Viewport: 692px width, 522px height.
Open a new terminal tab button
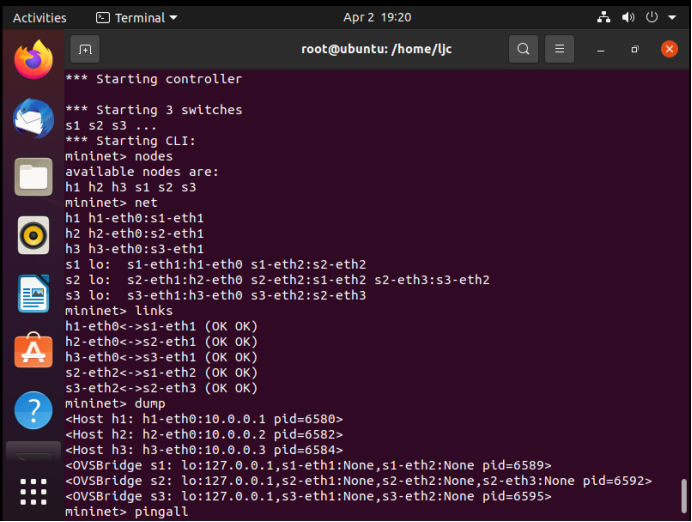(85, 49)
